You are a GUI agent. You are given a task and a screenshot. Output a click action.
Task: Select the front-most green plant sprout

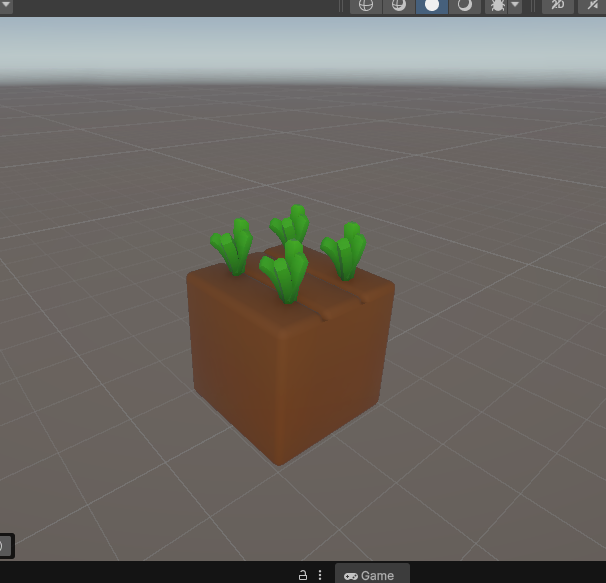(x=286, y=273)
